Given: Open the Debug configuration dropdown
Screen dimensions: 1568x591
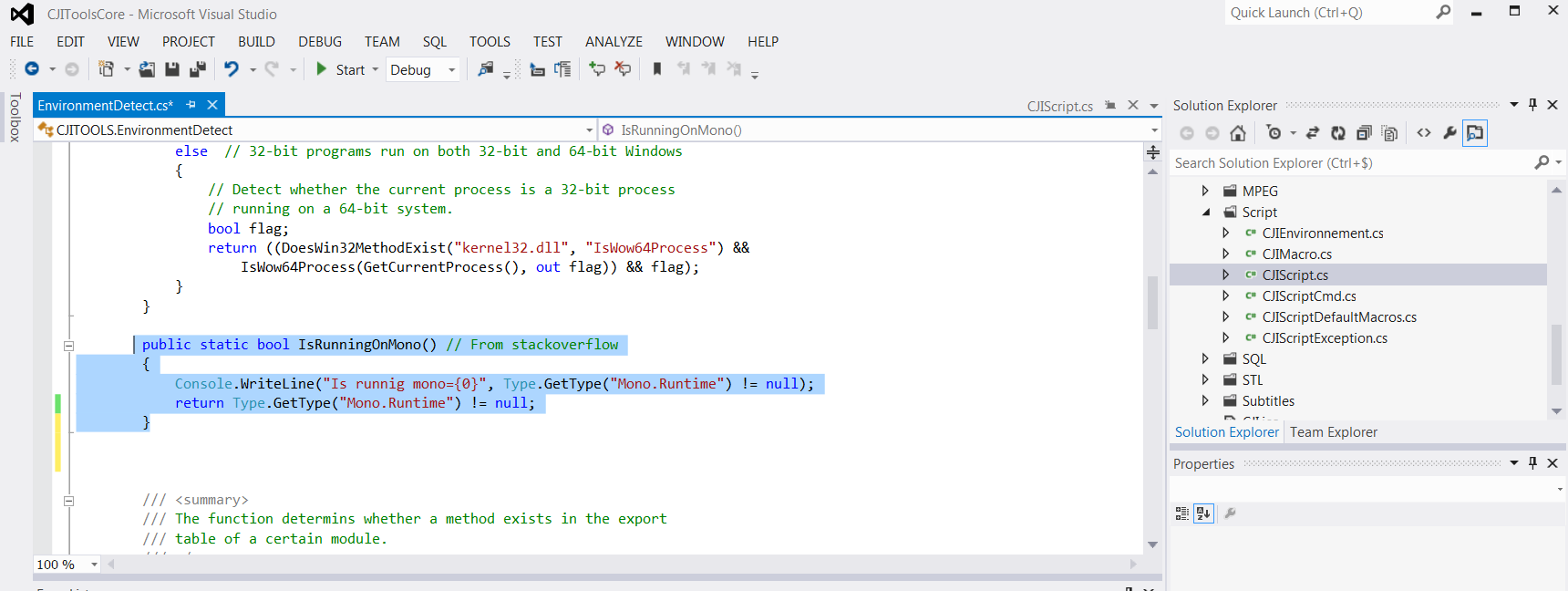Looking at the screenshot, I should pyautogui.click(x=451, y=70).
